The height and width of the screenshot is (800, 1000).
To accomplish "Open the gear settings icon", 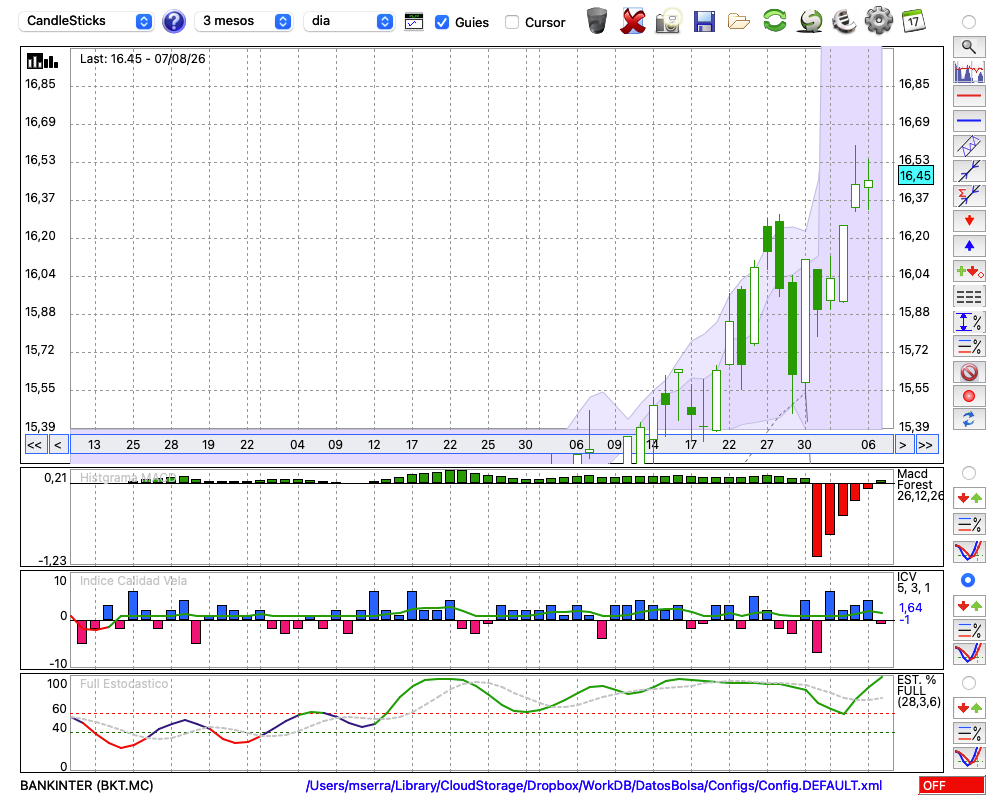I will pos(879,20).
